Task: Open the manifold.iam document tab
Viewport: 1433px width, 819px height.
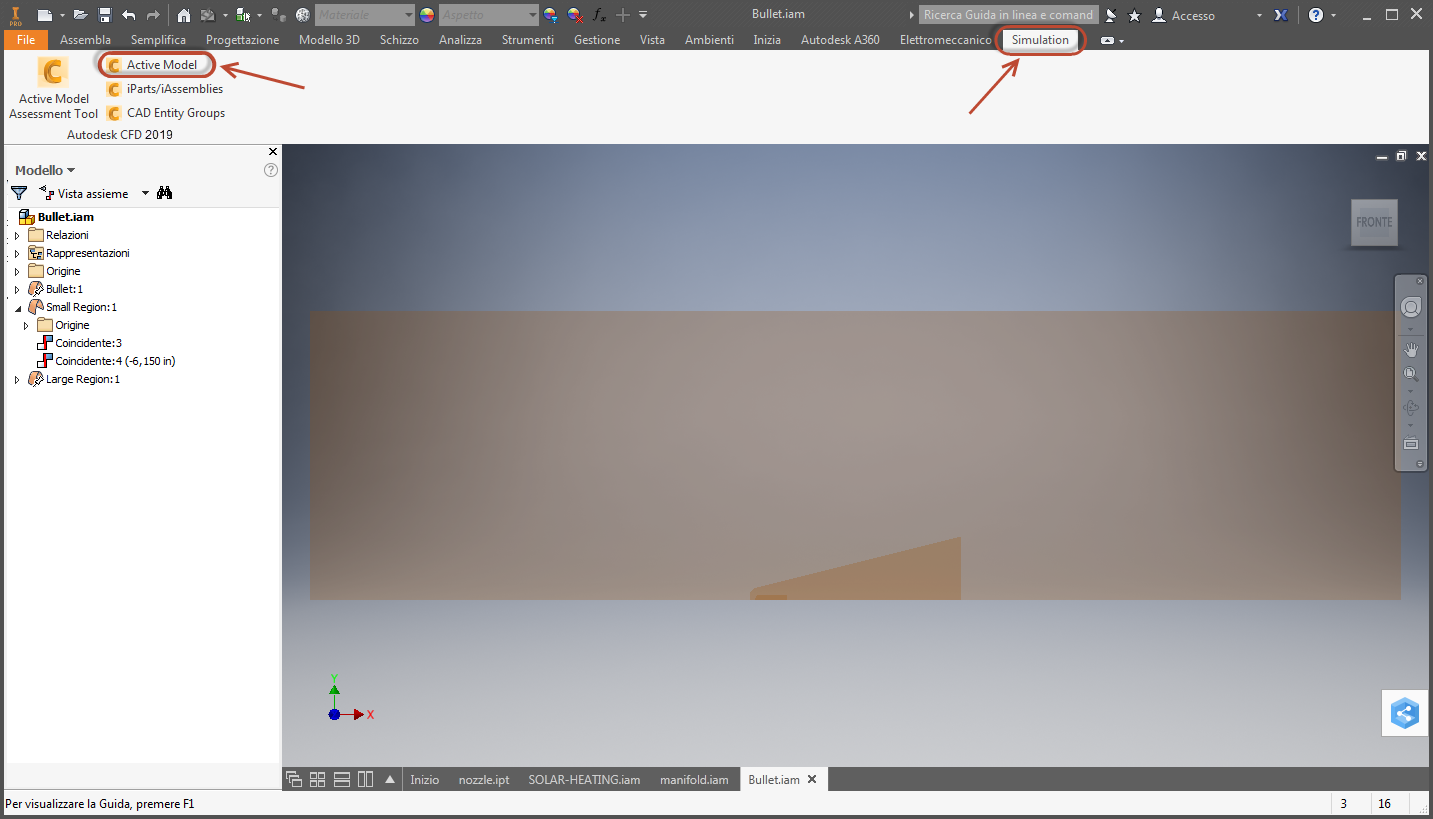Action: 694,779
